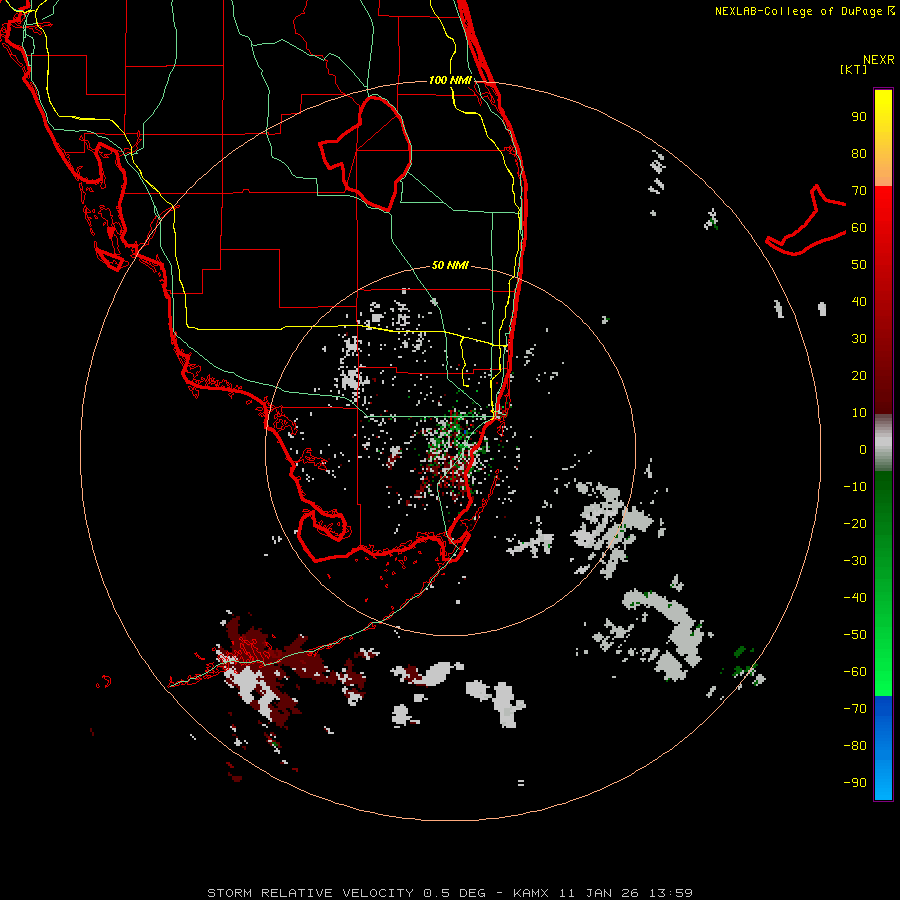The image size is (900, 900).
Task: Click the -80 value on the velocity scale
Action: (x=855, y=746)
